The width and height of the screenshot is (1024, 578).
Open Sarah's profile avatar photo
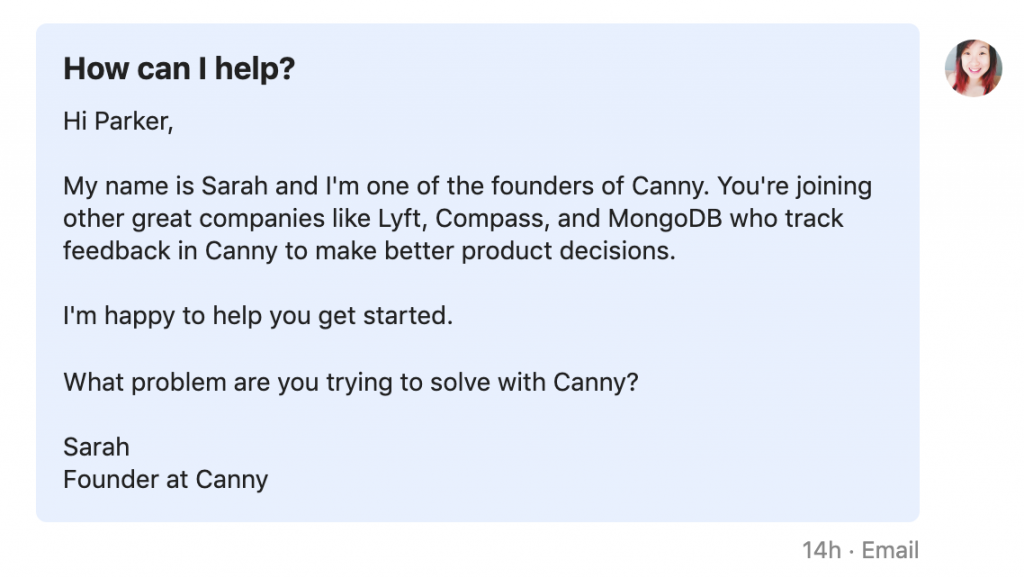(973, 68)
